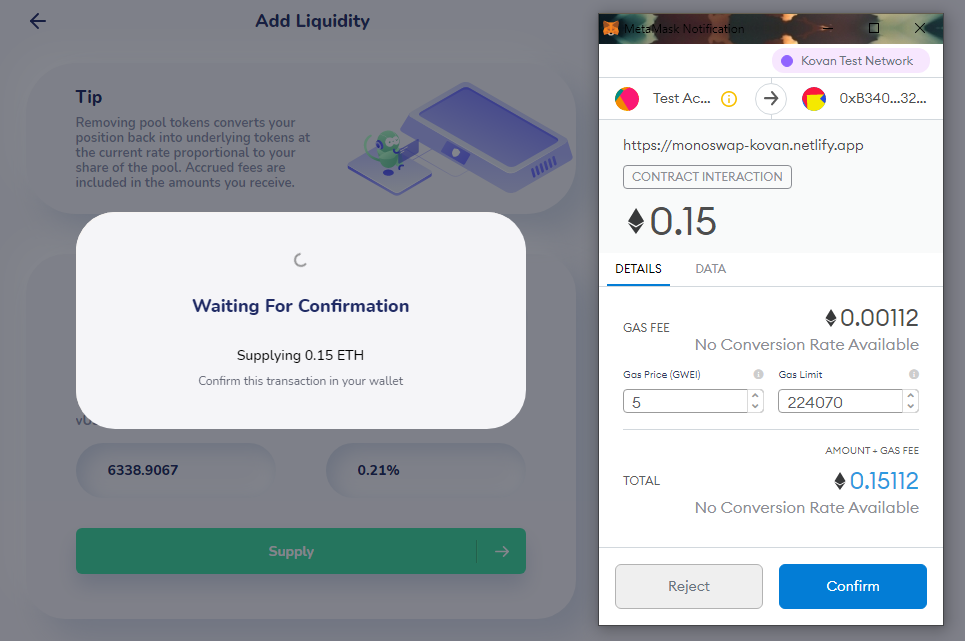This screenshot has height=641, width=965.
Task: Click the MetaMask fox icon in titlebar
Action: click(612, 28)
